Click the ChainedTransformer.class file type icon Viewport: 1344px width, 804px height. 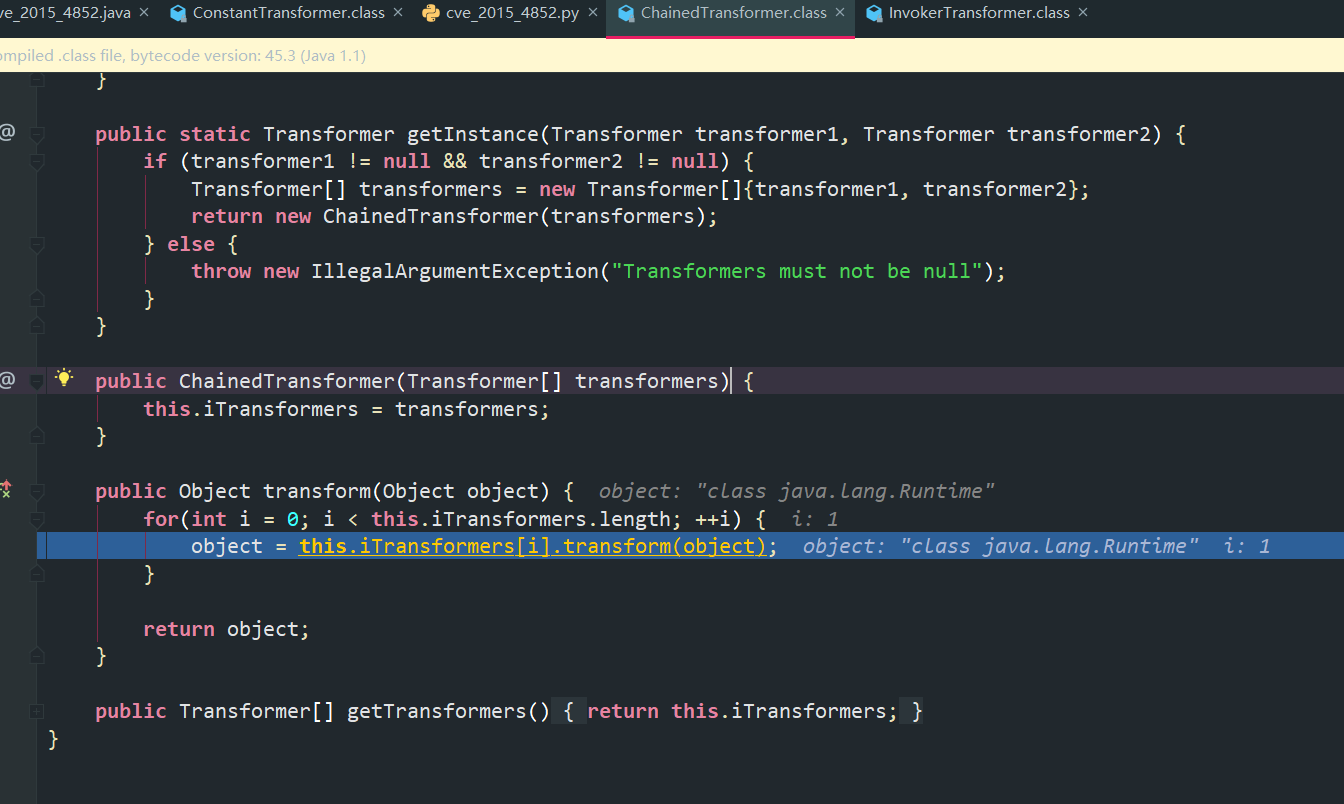627,13
